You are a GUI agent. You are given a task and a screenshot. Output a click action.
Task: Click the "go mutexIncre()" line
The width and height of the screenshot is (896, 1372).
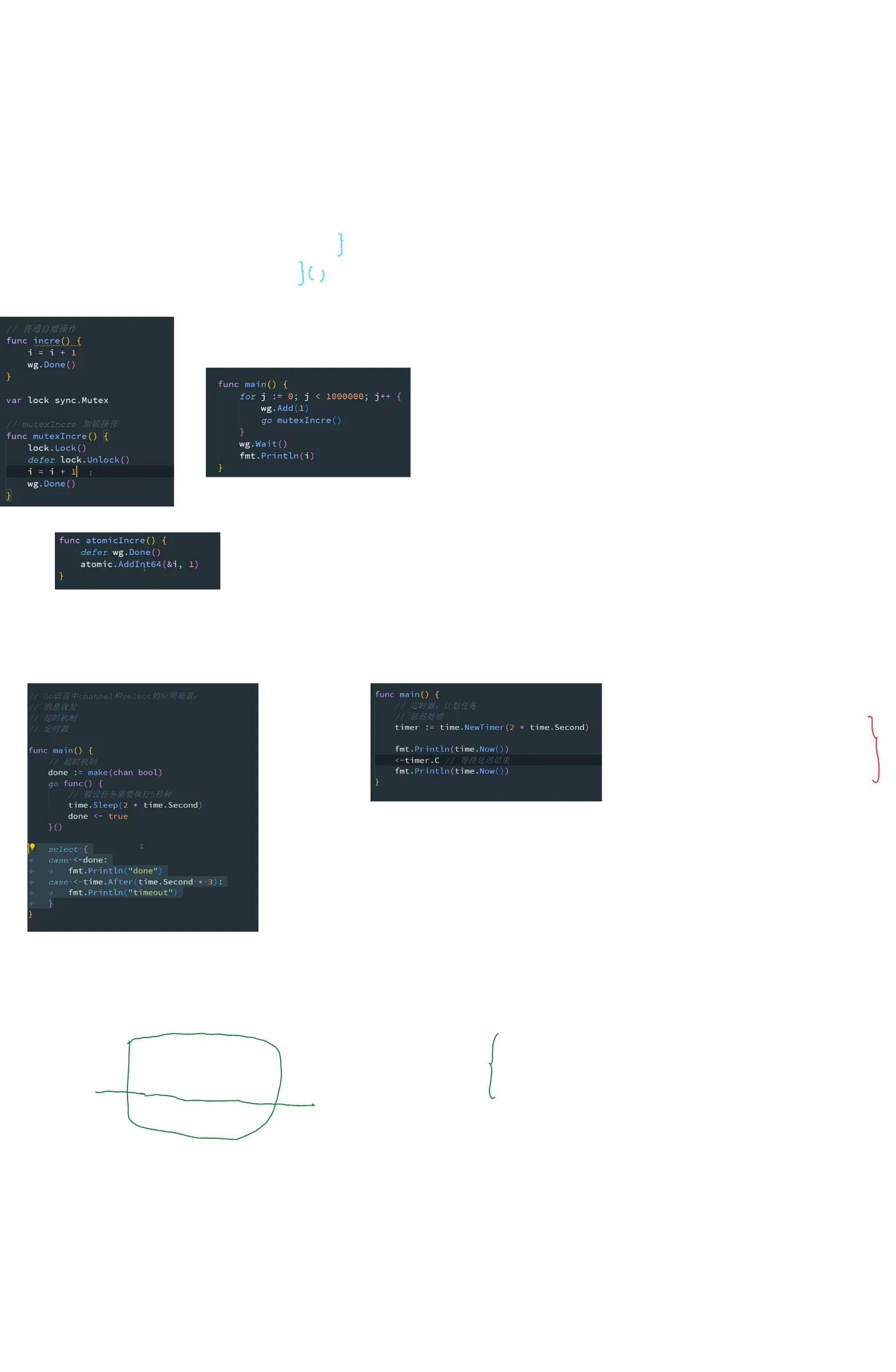pos(301,420)
